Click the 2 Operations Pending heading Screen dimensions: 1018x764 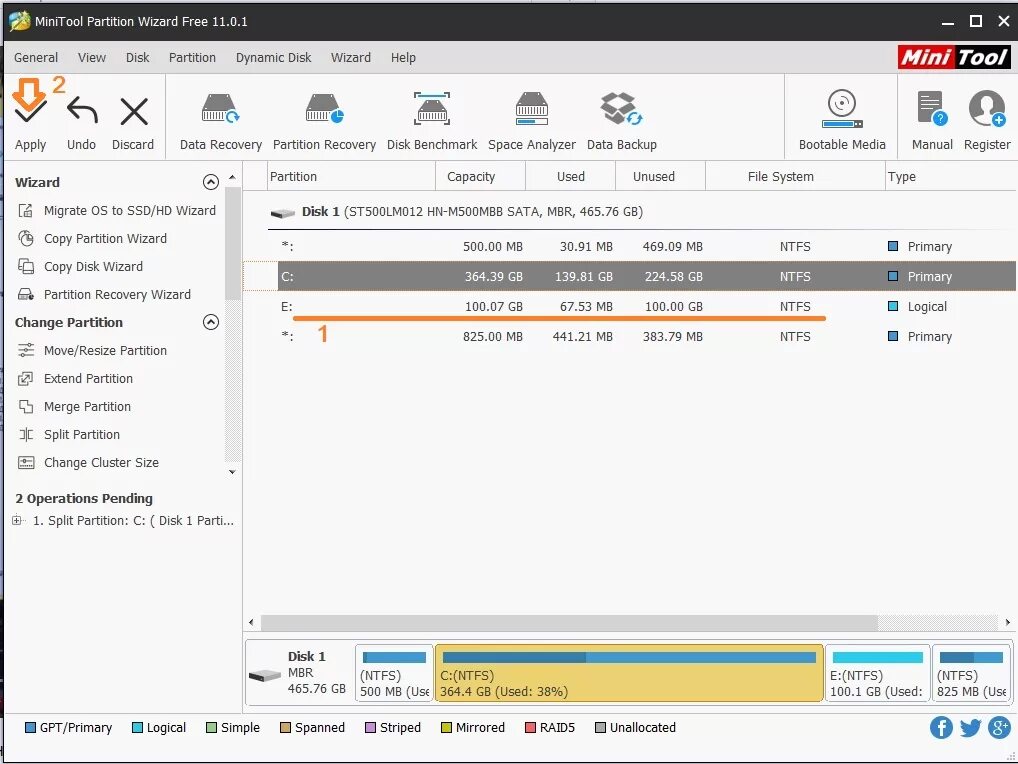[x=84, y=499]
